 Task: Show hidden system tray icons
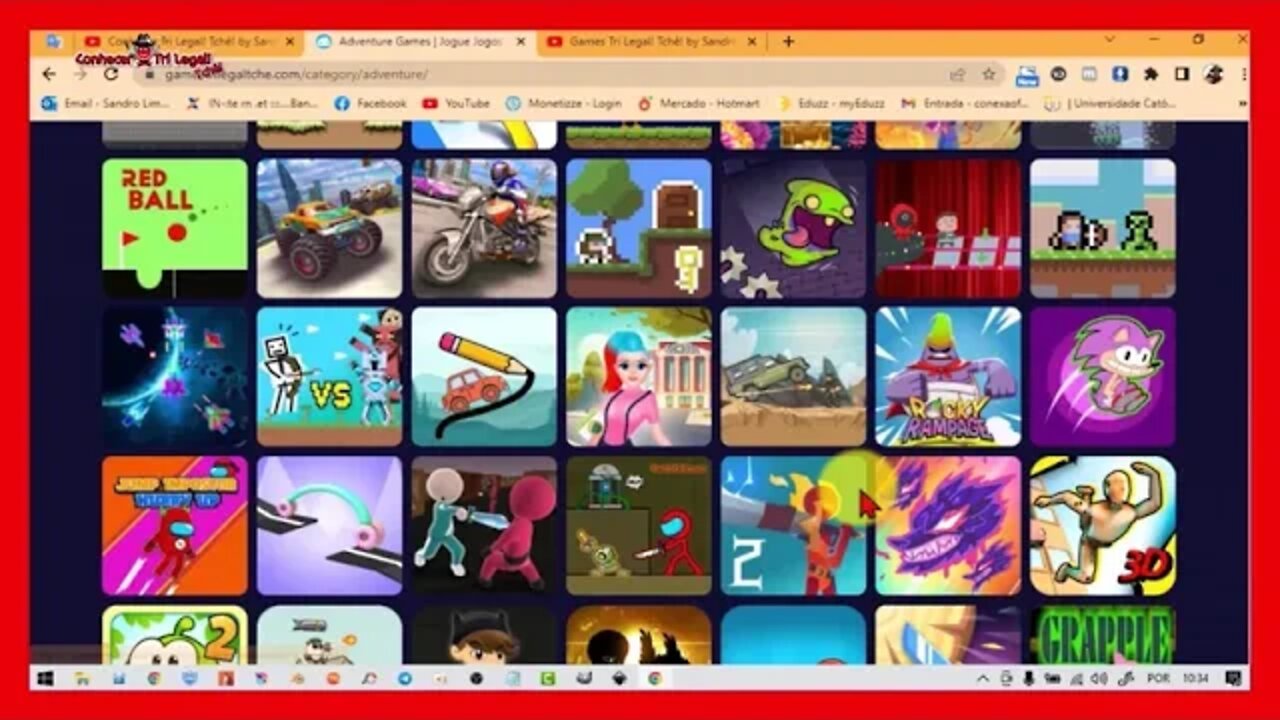[983, 678]
